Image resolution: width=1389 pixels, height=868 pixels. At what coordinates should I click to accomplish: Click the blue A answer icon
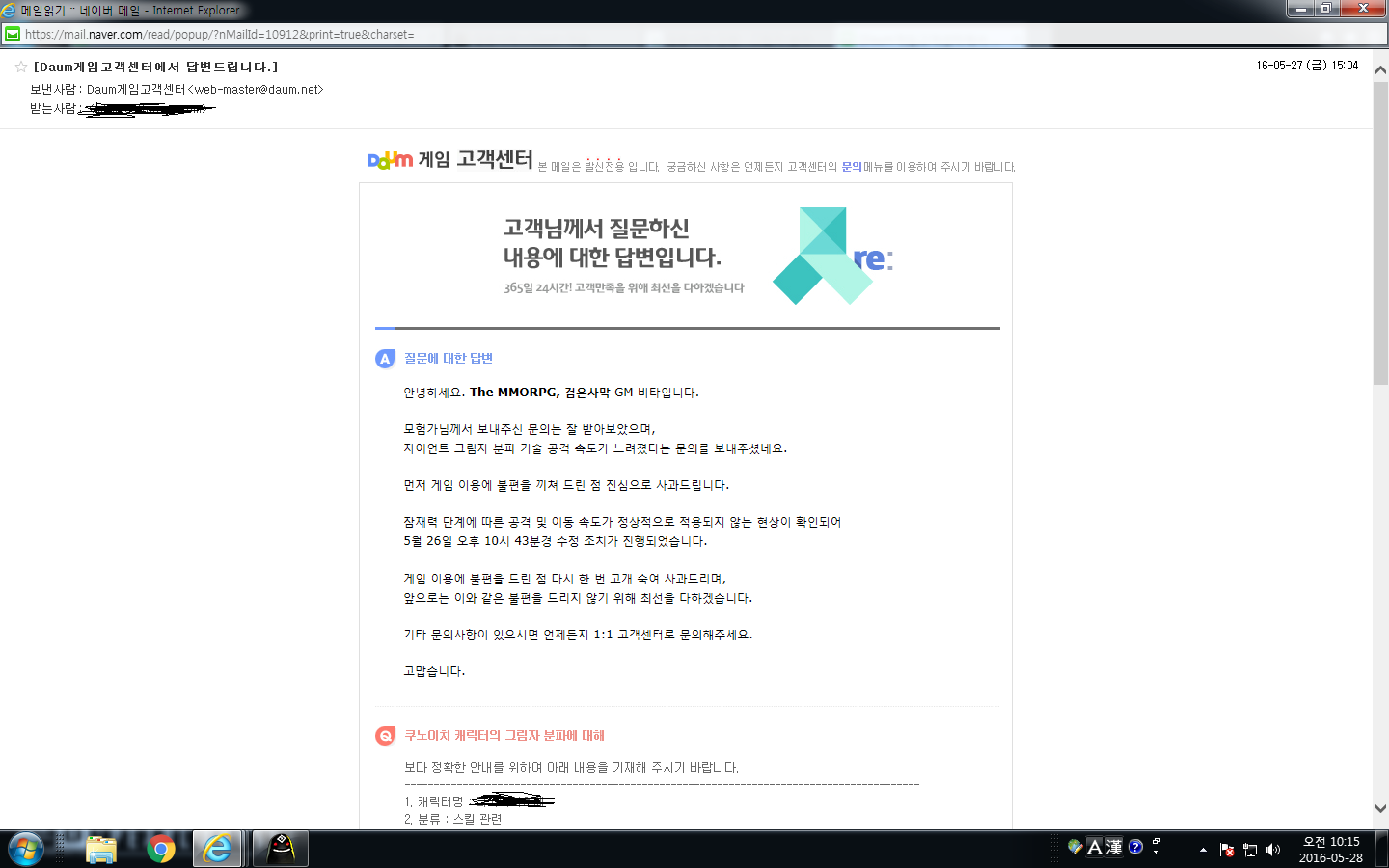385,359
